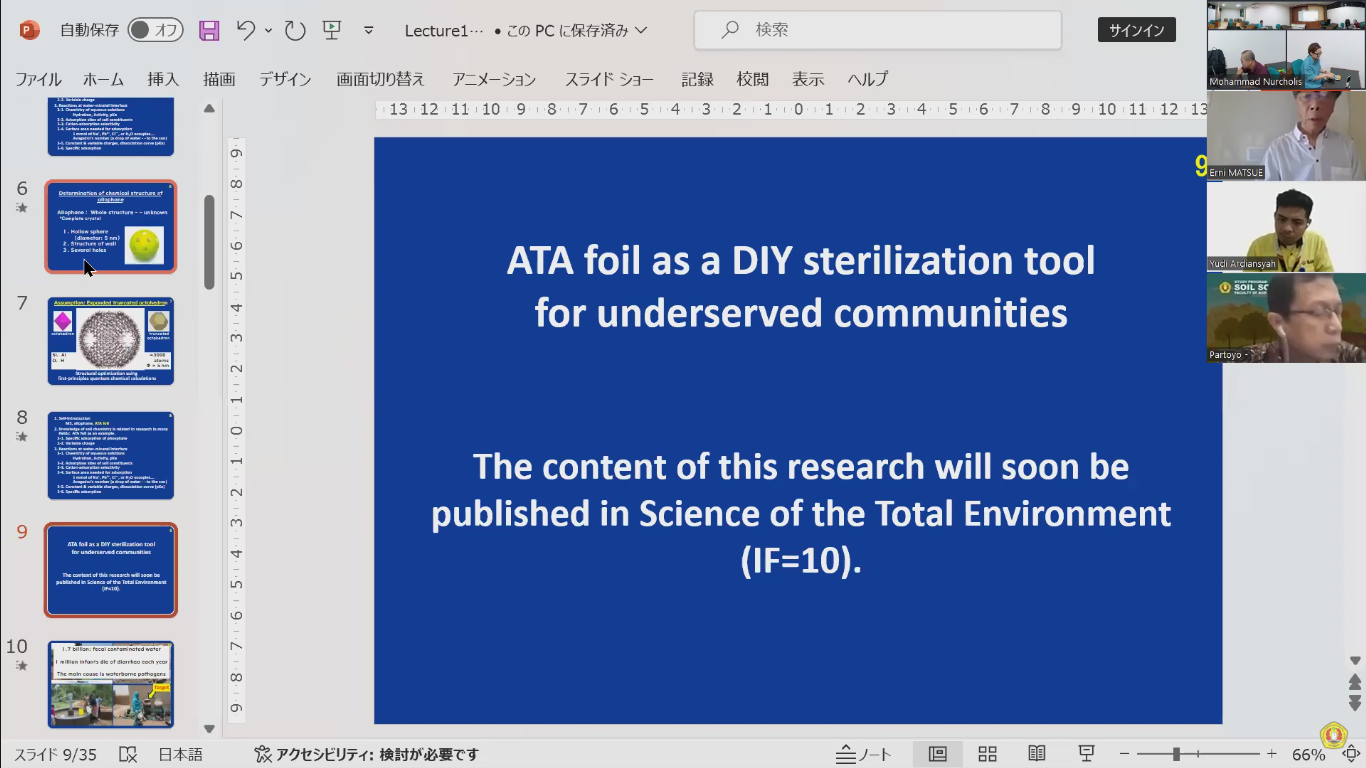Open the ヘルプ ribbon tab
This screenshot has height=768, width=1366.
click(x=868, y=79)
